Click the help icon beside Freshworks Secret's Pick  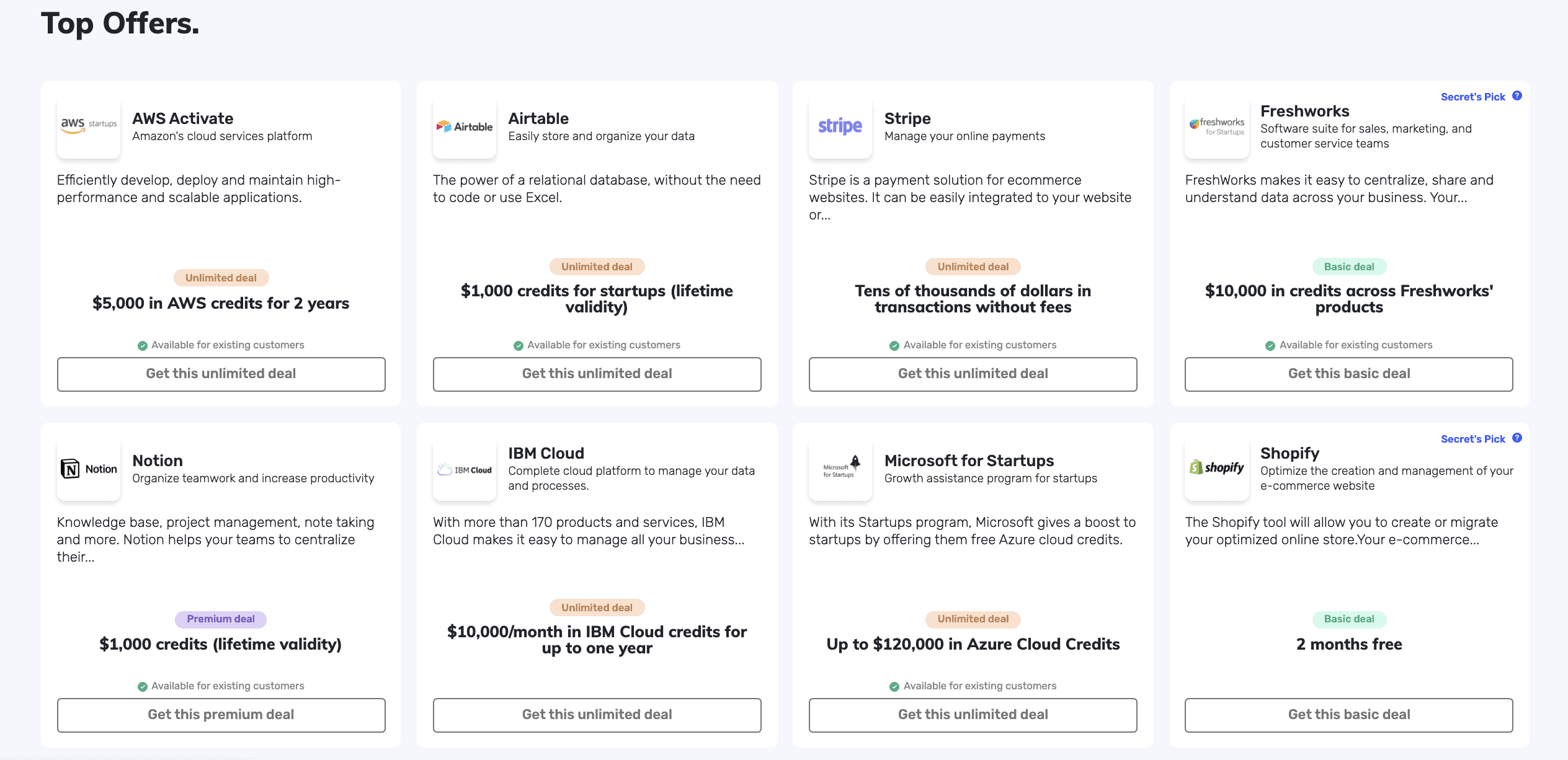pyautogui.click(x=1517, y=95)
